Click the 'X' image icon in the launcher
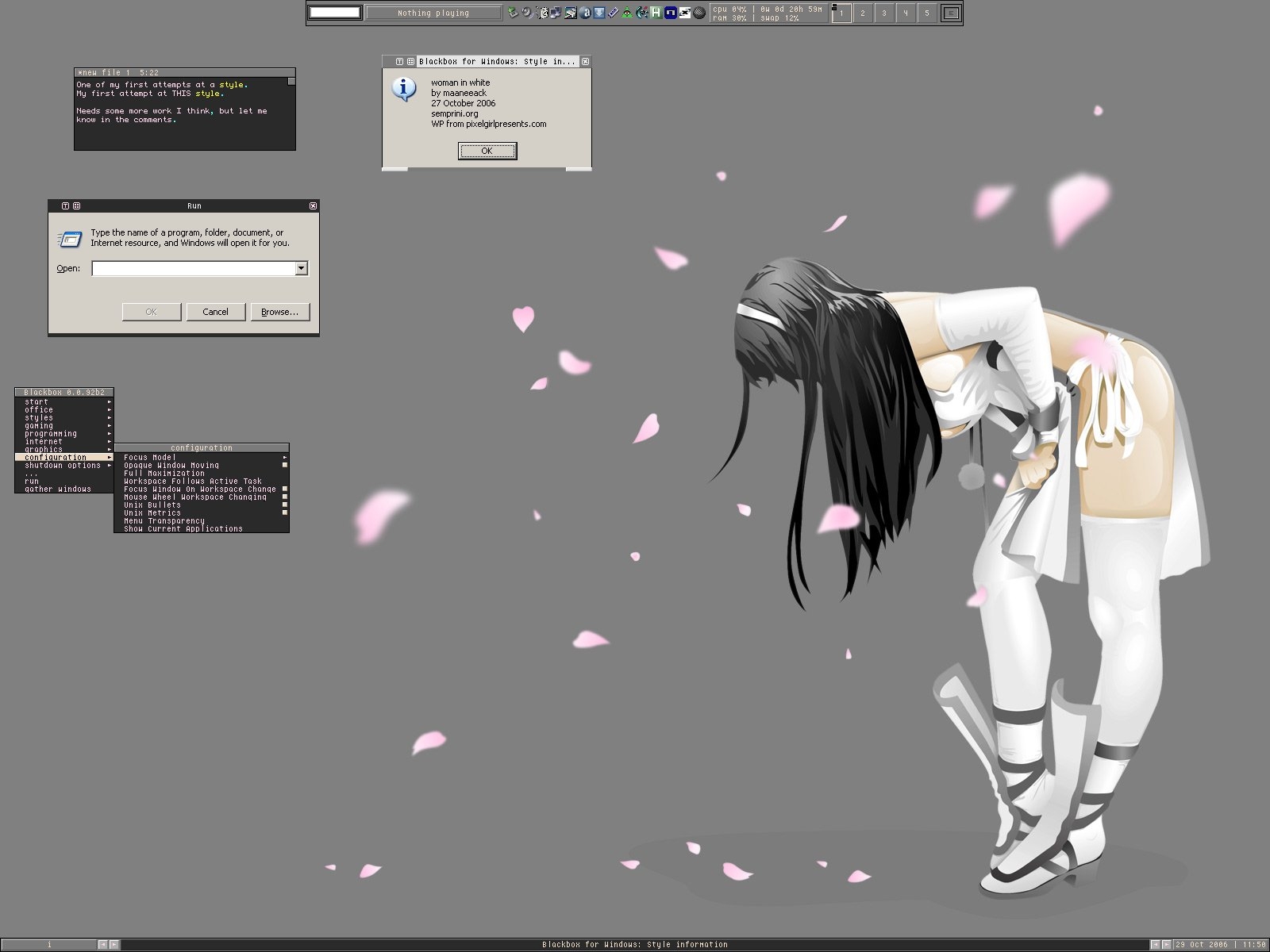 tap(685, 13)
